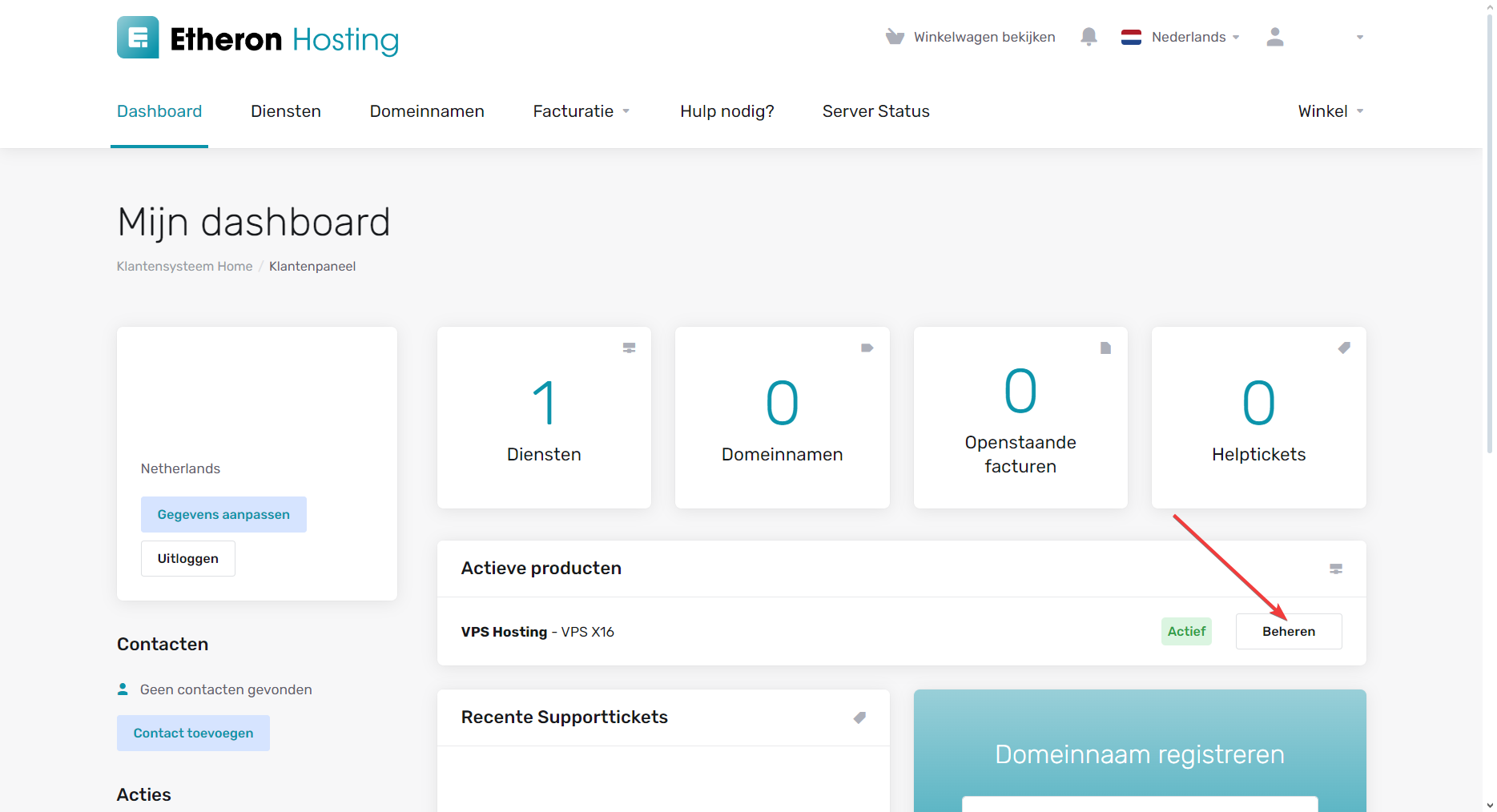Open the account menu dropdown arrow

pos(1359,38)
